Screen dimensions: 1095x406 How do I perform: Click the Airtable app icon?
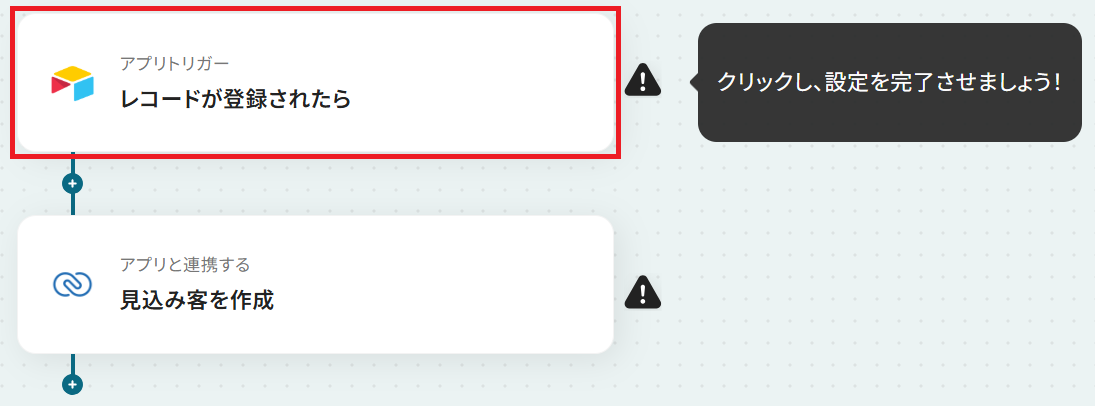tap(72, 83)
